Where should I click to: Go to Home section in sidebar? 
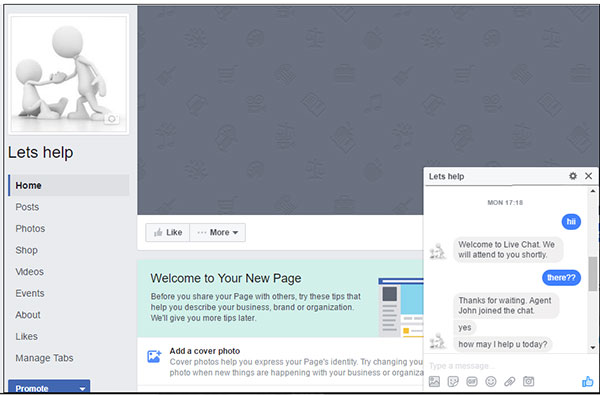(69, 185)
